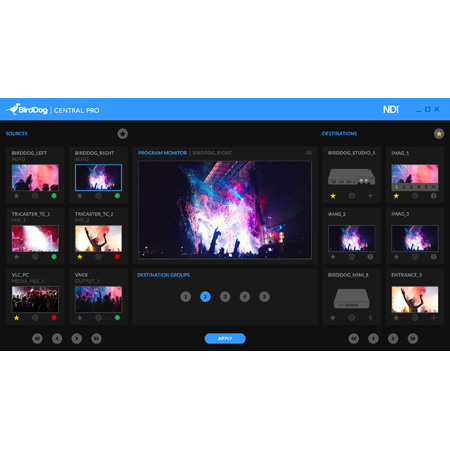Open Program Monitor hamburger menu
The image size is (450, 450).
[x=309, y=153]
